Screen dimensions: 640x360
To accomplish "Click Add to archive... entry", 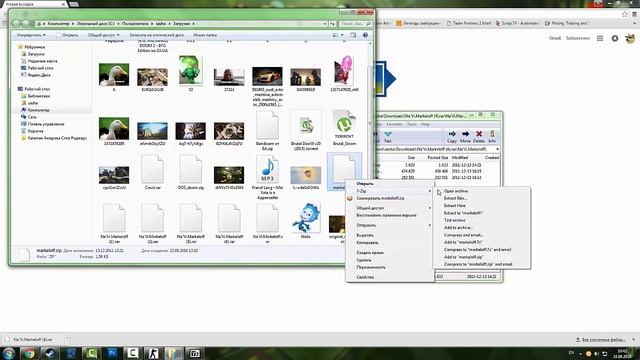I will coord(458,228).
